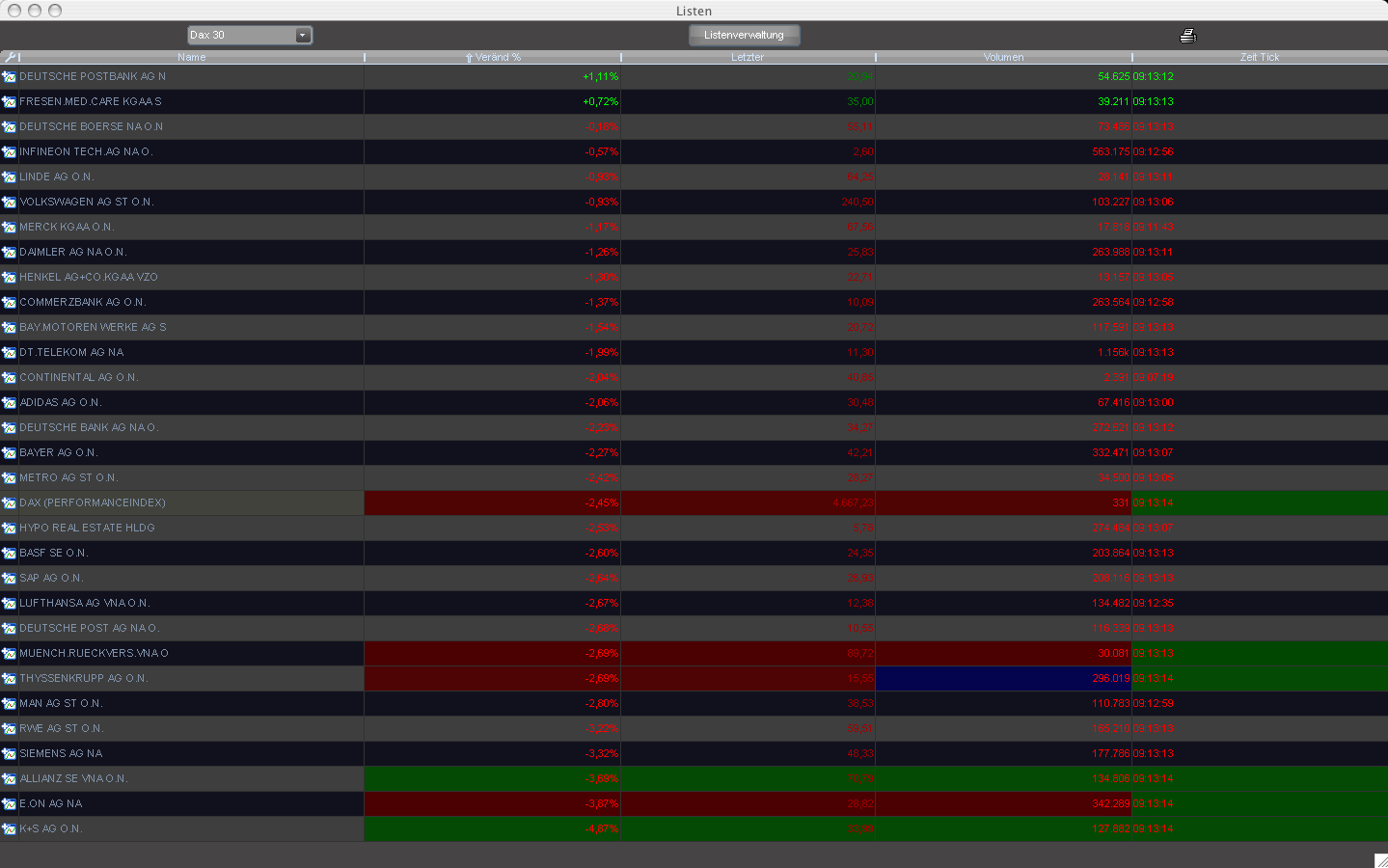Sort by the Zeit Tick column header
This screenshot has height=868, width=1388.
[x=1260, y=57]
